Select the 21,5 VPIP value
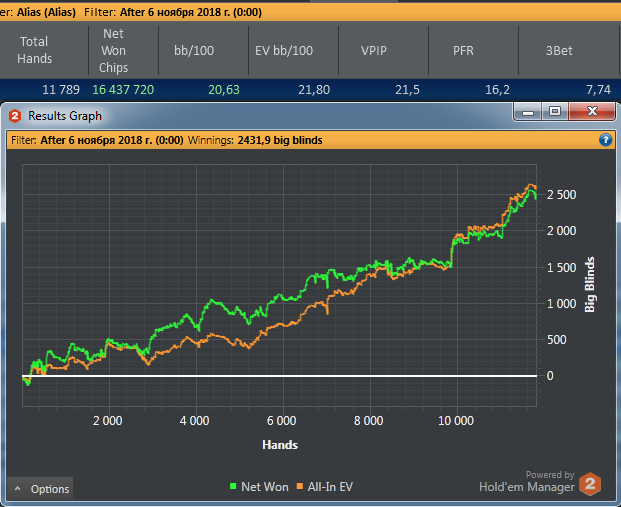Screen dimensions: 621x507 coord(407,90)
